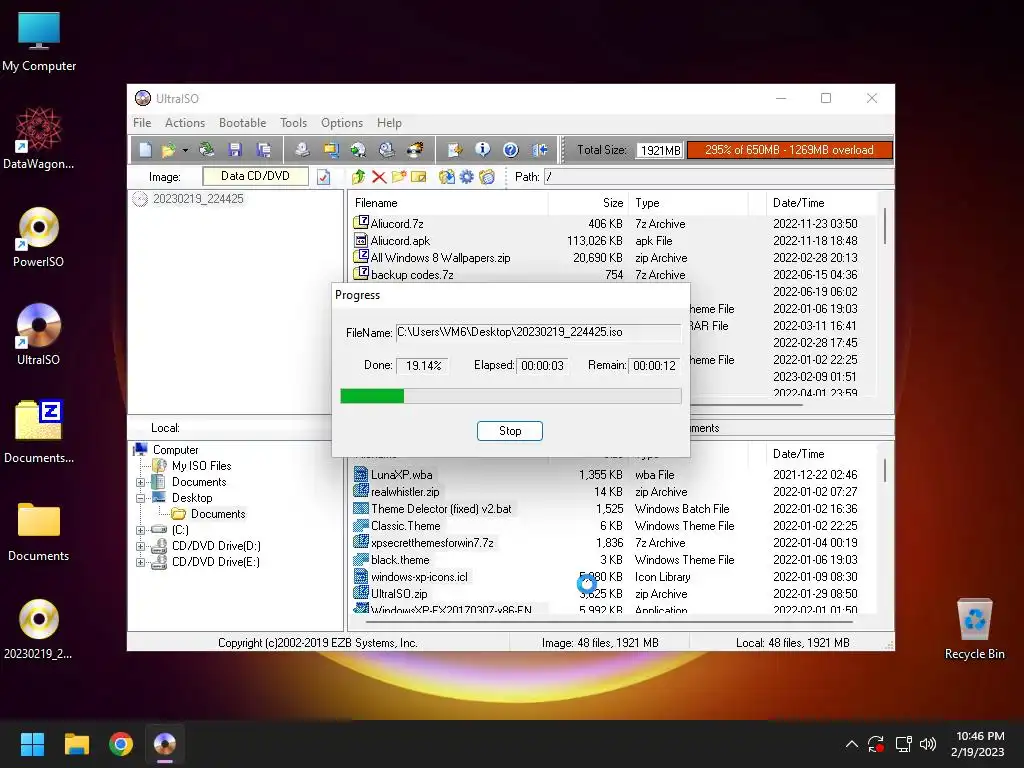Click the FileName field in Progress dialog

538,332
